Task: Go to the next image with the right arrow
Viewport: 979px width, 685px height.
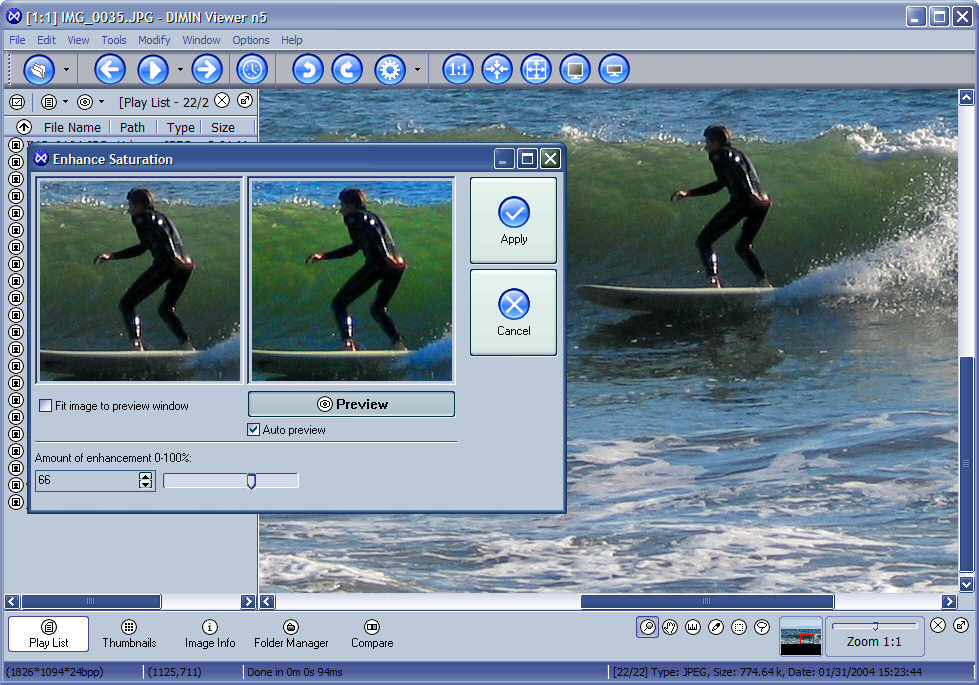Action: [x=207, y=69]
